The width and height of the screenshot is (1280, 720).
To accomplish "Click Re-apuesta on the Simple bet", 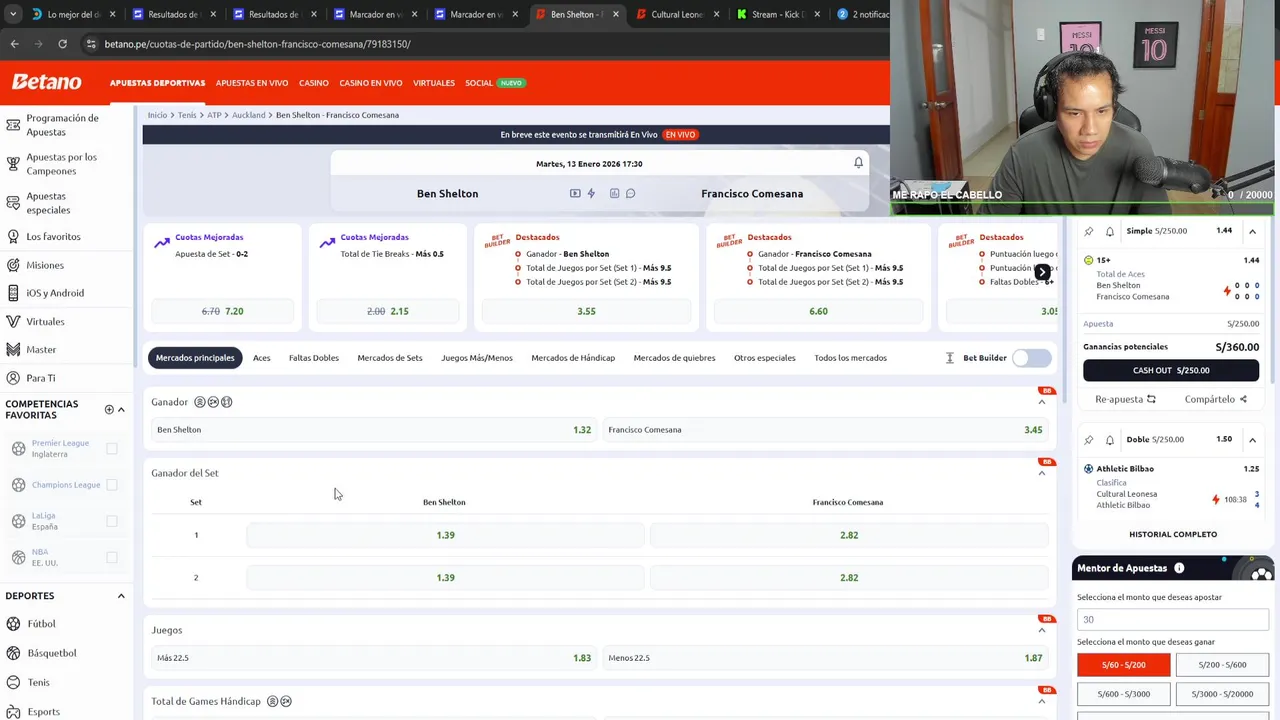I will [1125, 399].
